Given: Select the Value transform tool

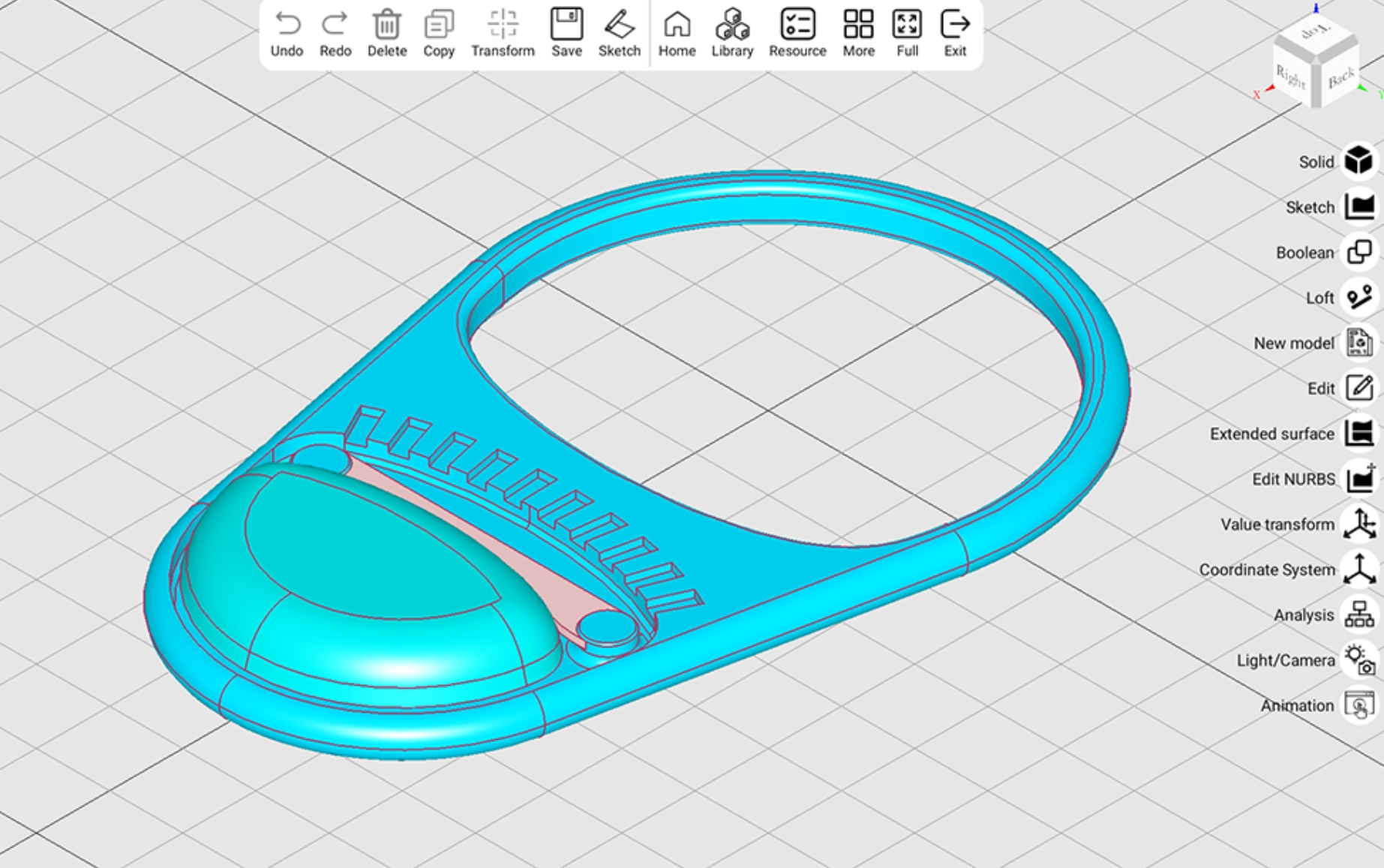Looking at the screenshot, I should 1359,524.
